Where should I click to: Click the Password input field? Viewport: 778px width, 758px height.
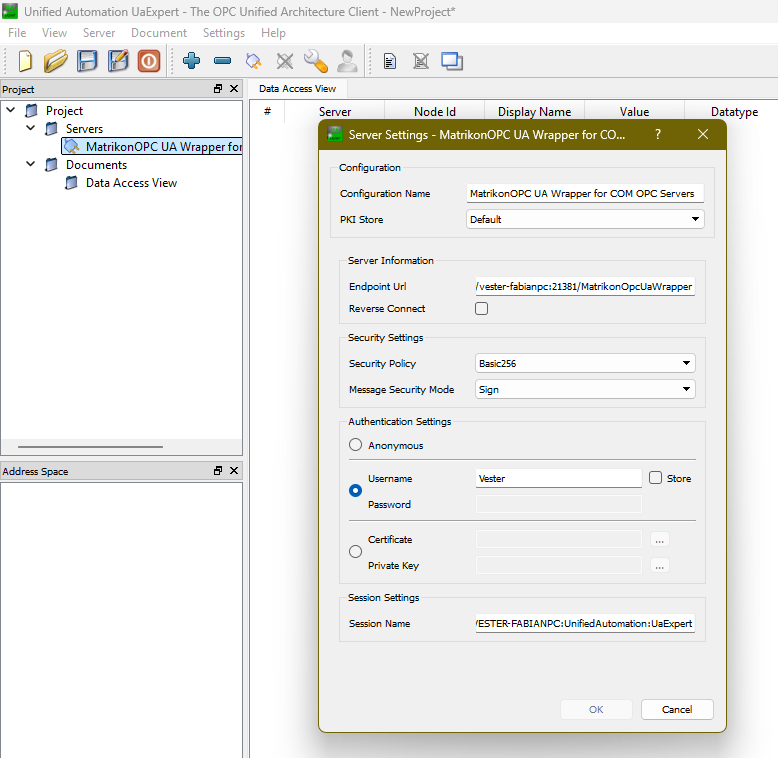(x=559, y=504)
